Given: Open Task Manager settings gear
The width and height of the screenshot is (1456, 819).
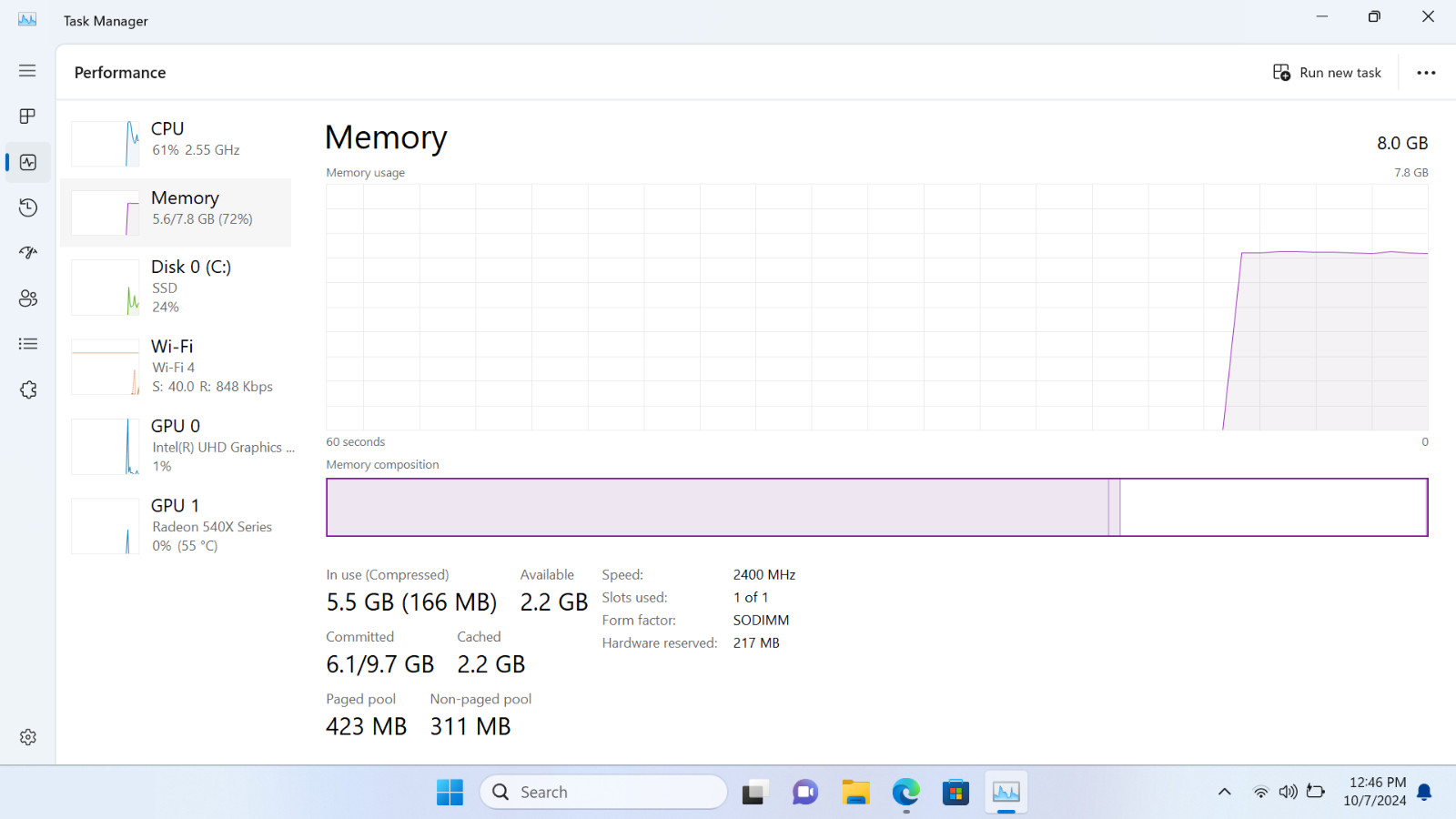Looking at the screenshot, I should 28,737.
